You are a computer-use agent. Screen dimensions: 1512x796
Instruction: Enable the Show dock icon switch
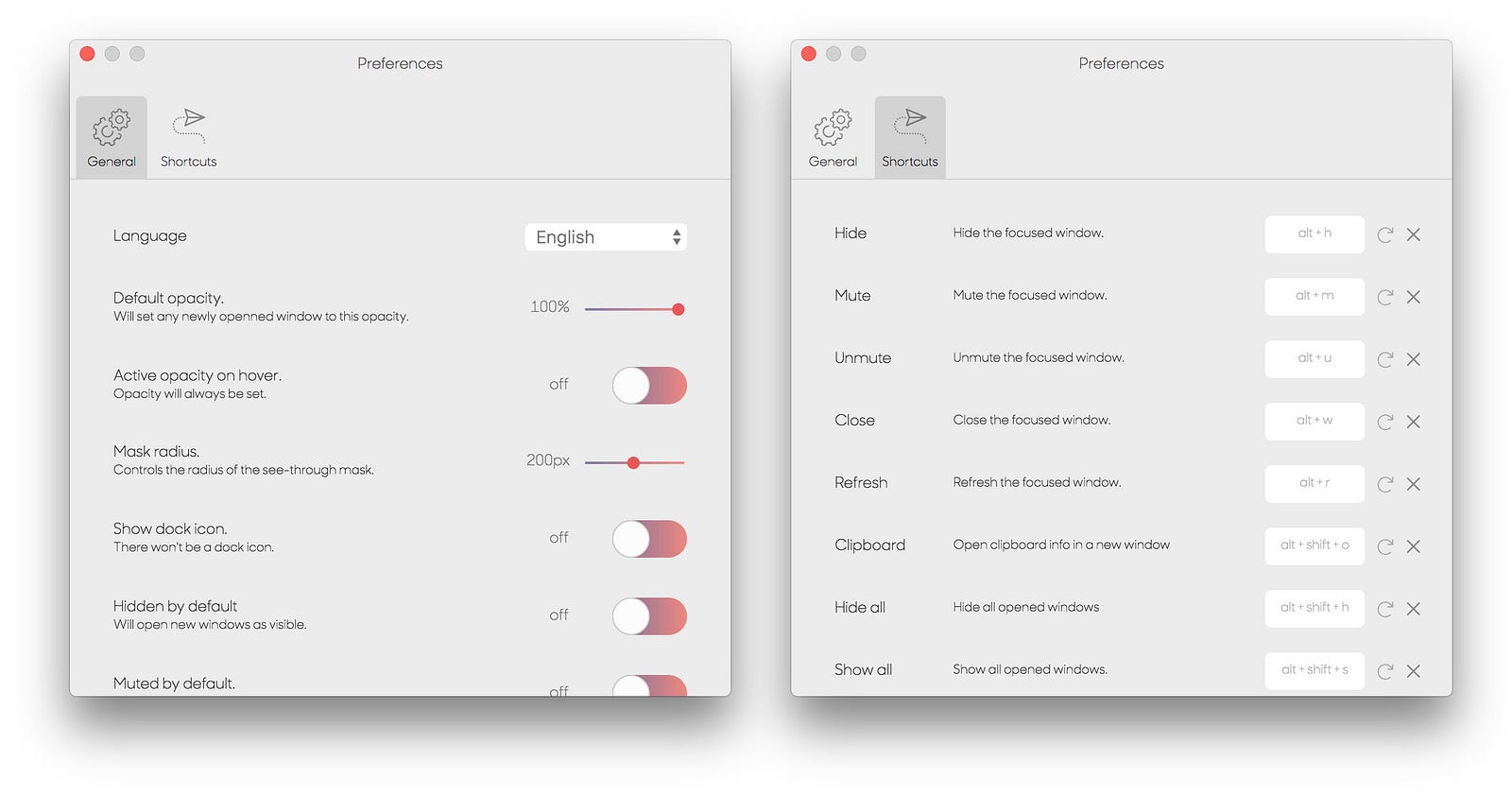649,539
